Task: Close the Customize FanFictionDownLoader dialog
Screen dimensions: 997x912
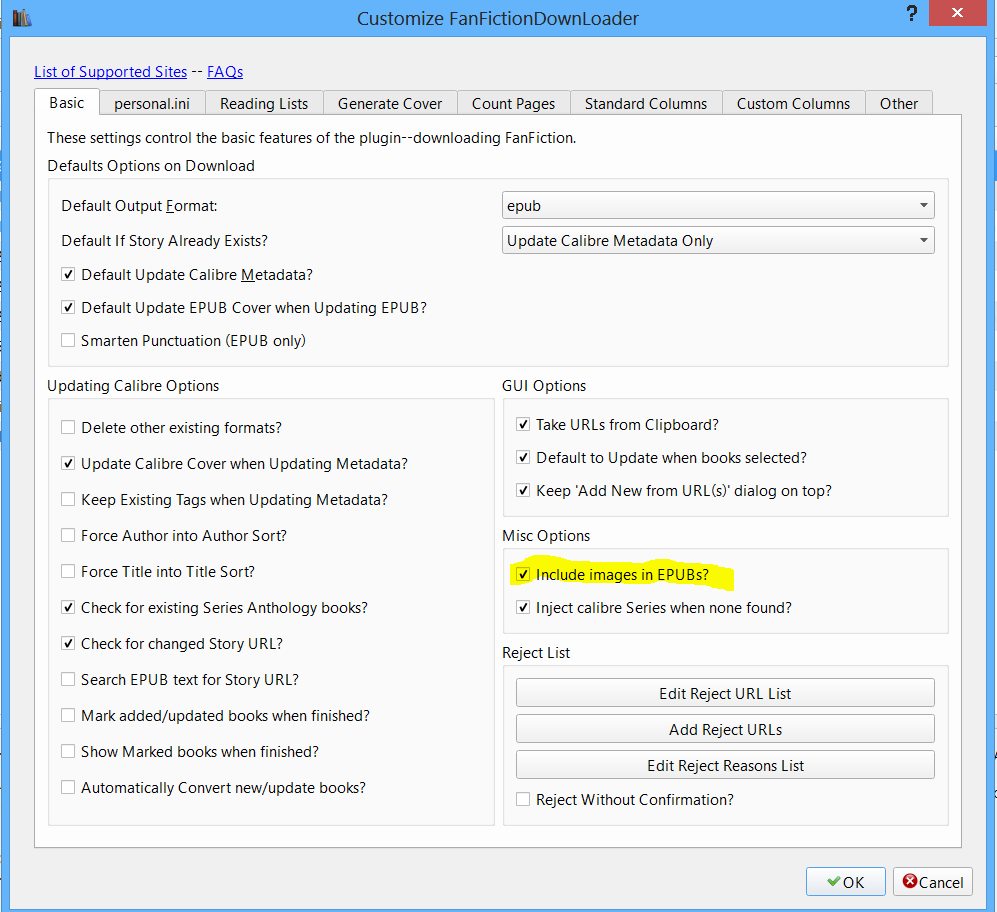Action: (957, 13)
